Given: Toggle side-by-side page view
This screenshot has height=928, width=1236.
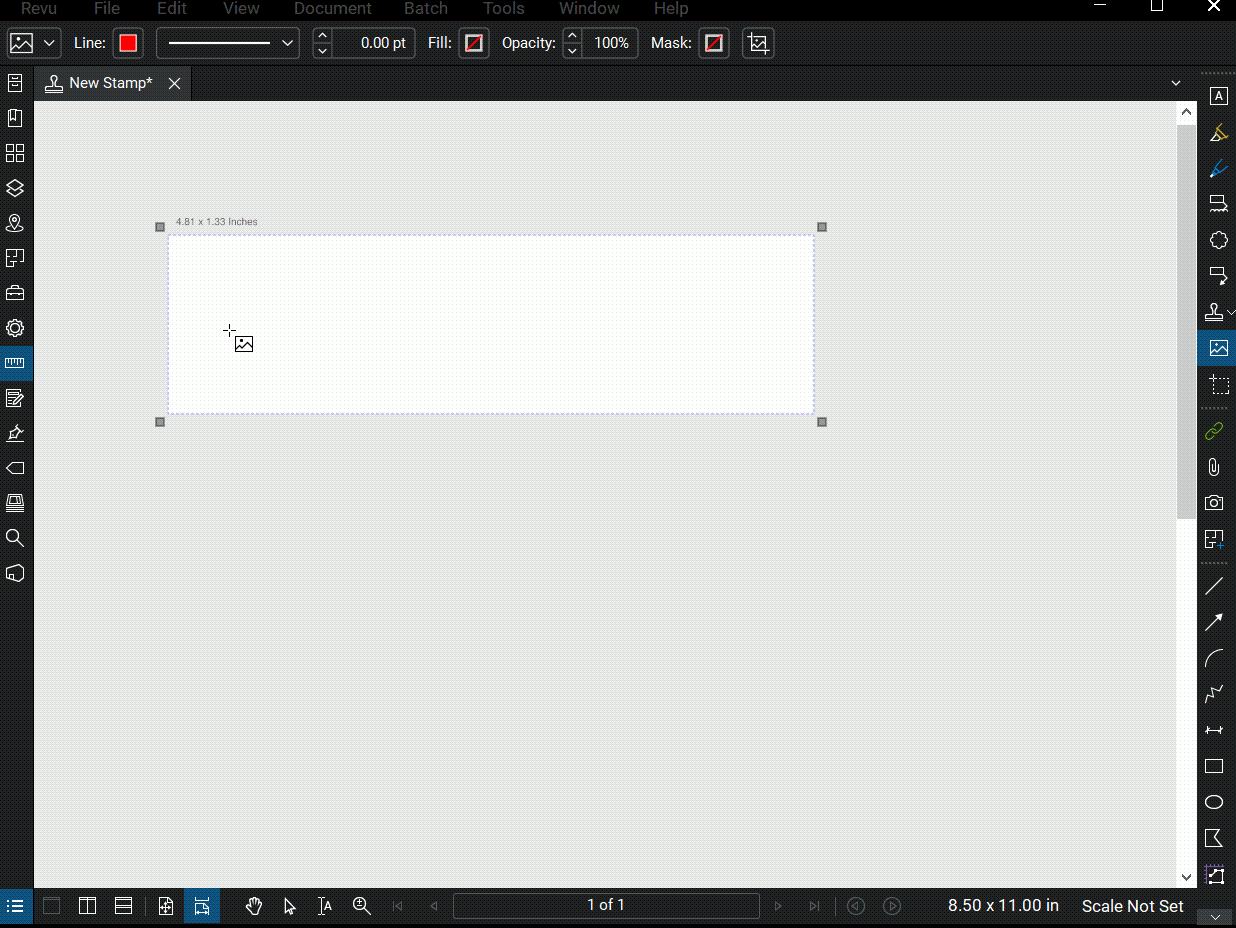Looking at the screenshot, I should [x=87, y=906].
